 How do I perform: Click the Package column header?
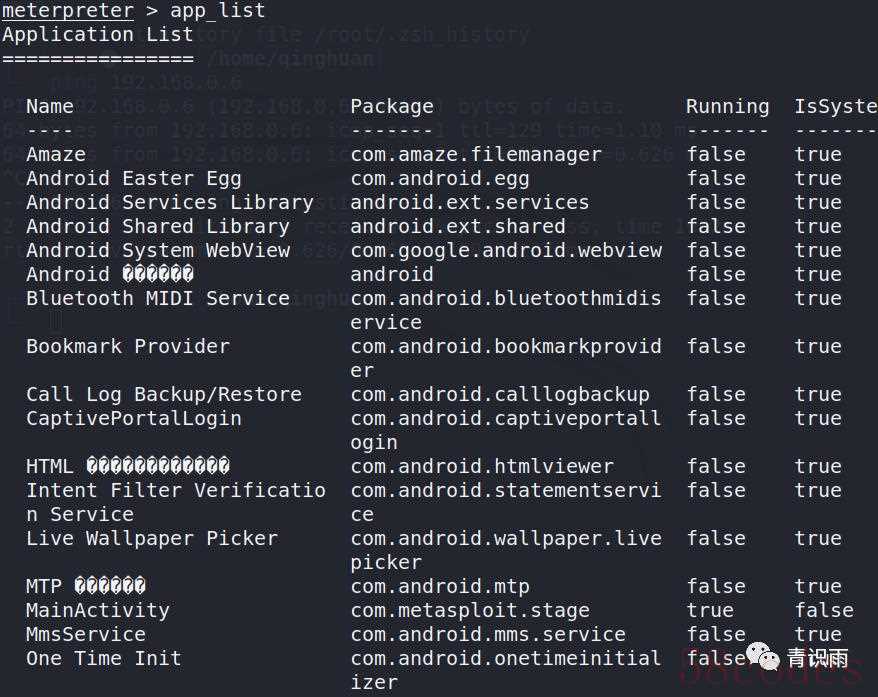(392, 106)
